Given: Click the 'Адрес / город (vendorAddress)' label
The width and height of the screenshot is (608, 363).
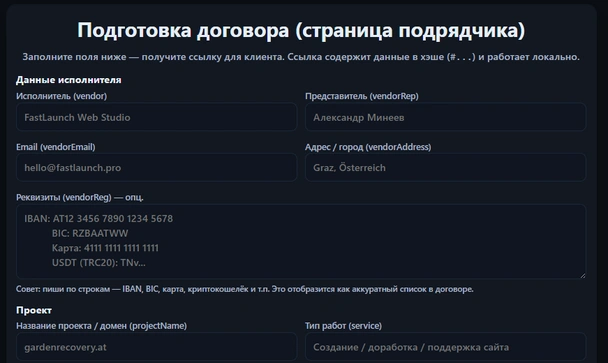Looking at the screenshot, I should pos(368,147).
